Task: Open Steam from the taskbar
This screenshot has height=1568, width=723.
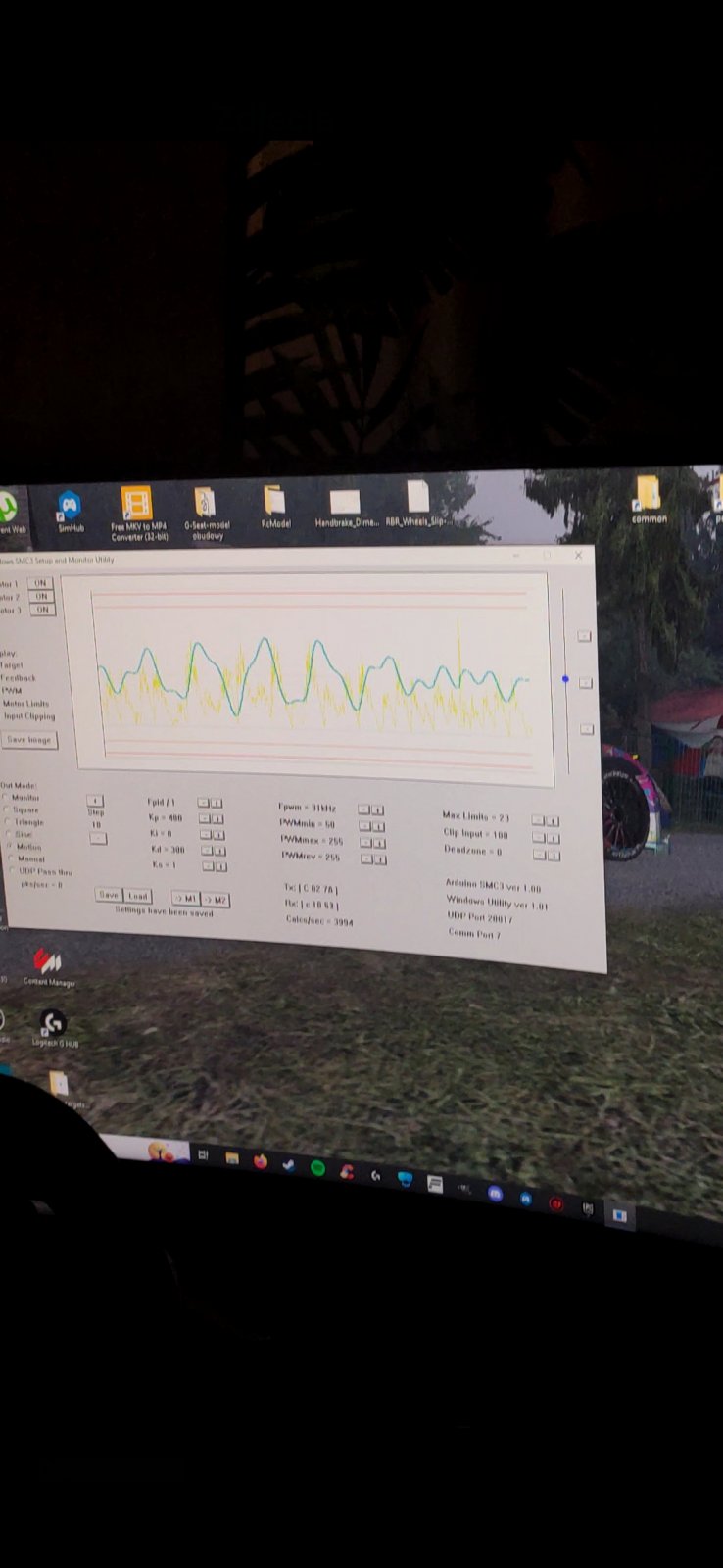Action: pos(289,1164)
